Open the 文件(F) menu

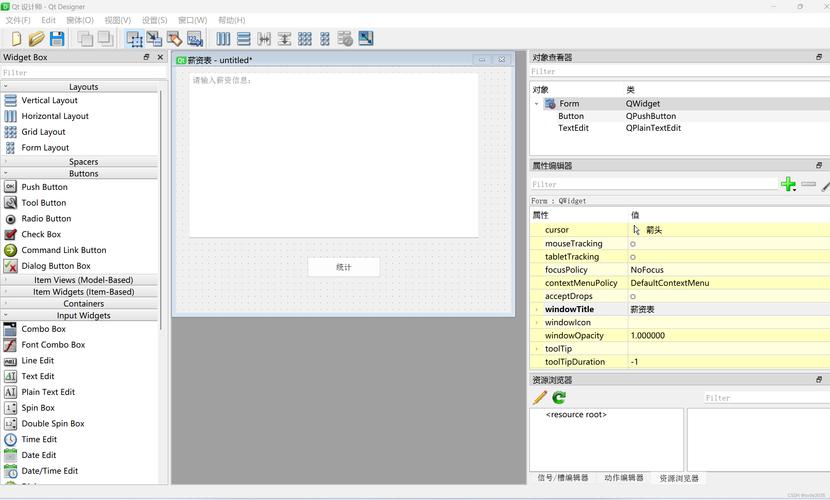pos(18,20)
